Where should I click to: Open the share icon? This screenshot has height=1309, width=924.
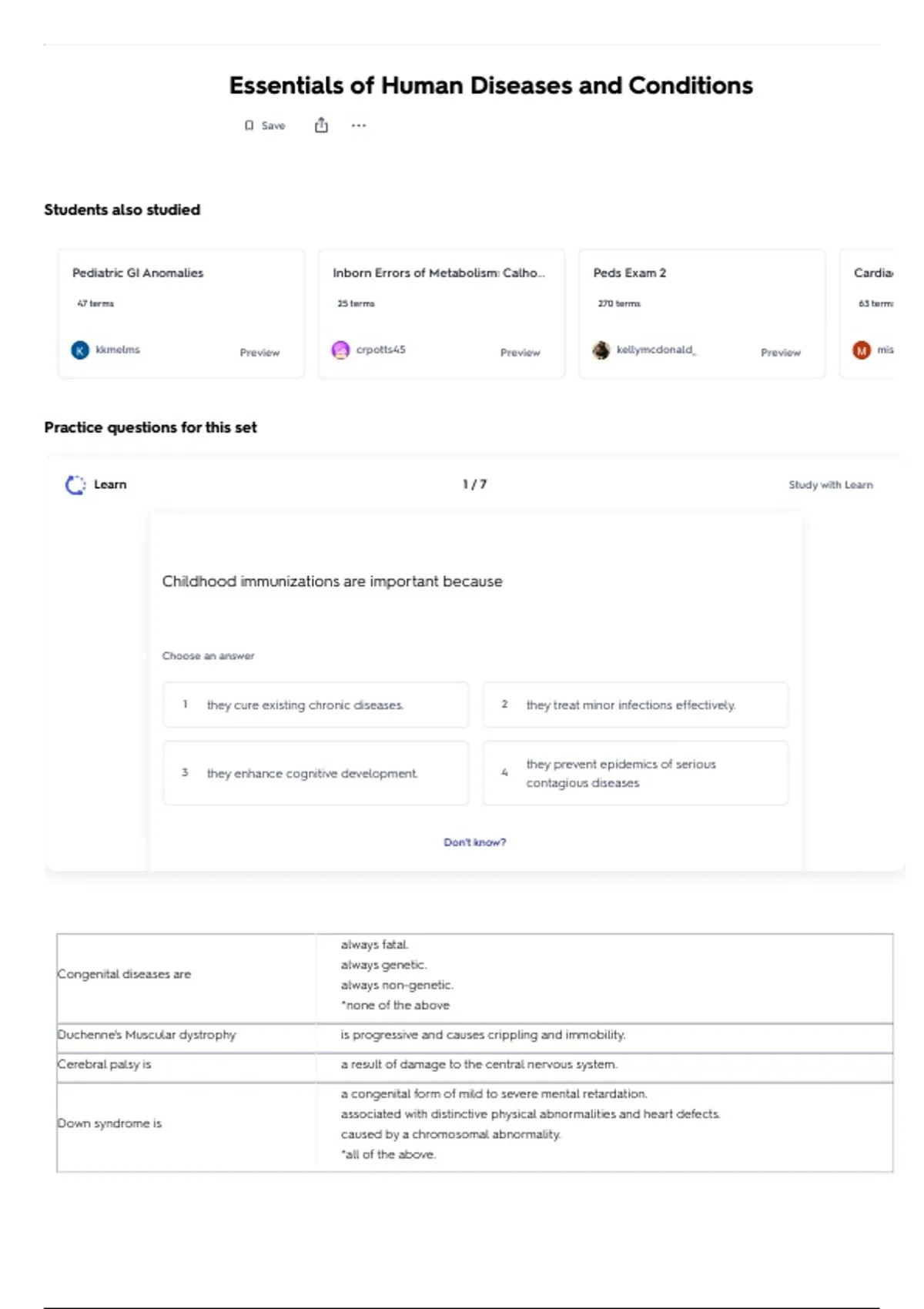tap(321, 125)
